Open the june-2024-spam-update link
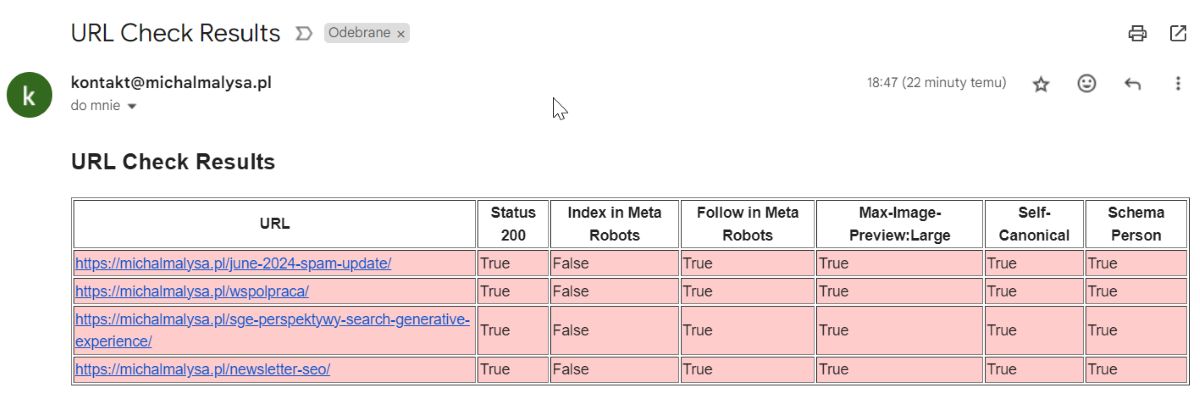 tap(233, 263)
